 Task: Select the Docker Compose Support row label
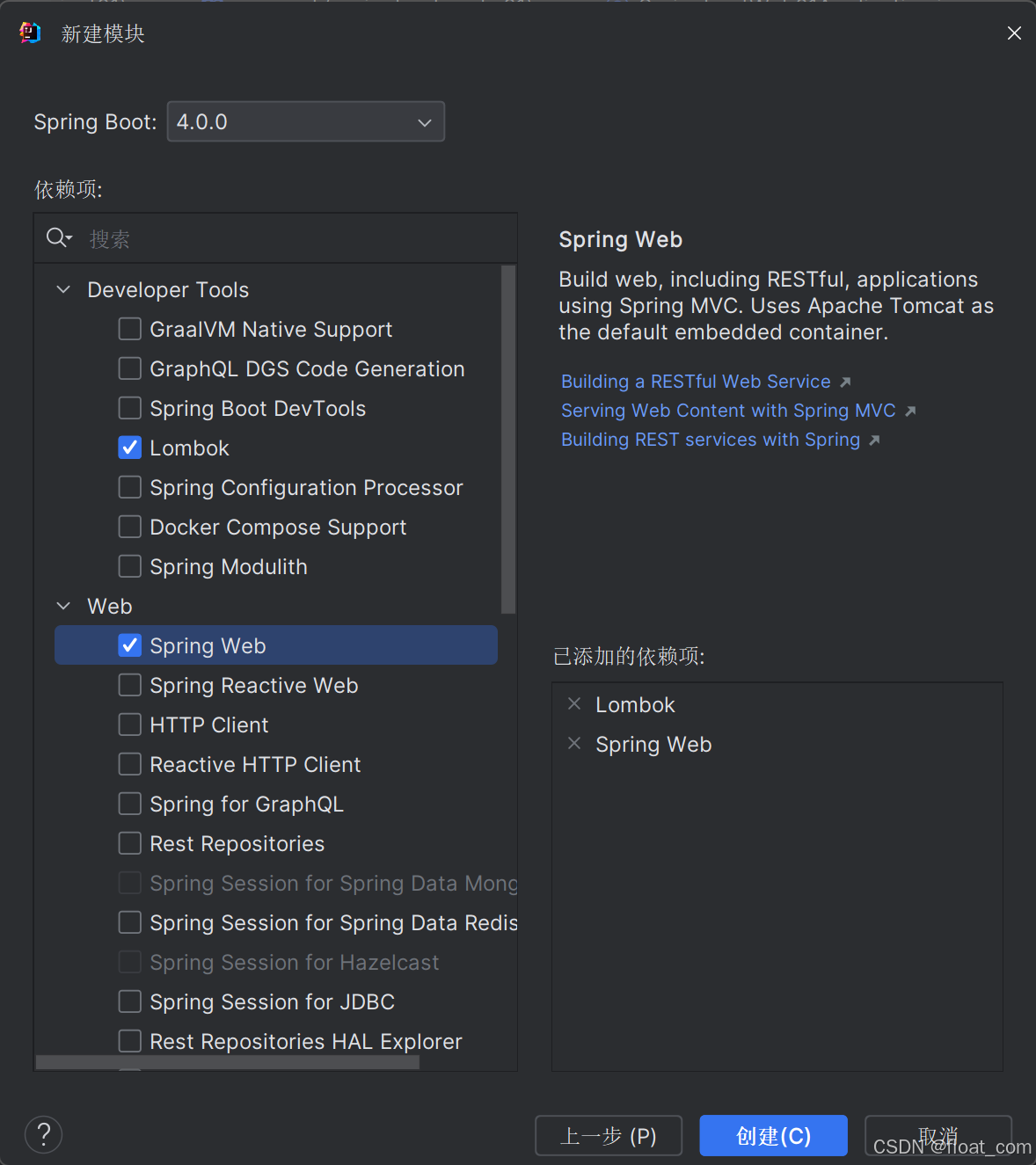pyautogui.click(x=278, y=527)
